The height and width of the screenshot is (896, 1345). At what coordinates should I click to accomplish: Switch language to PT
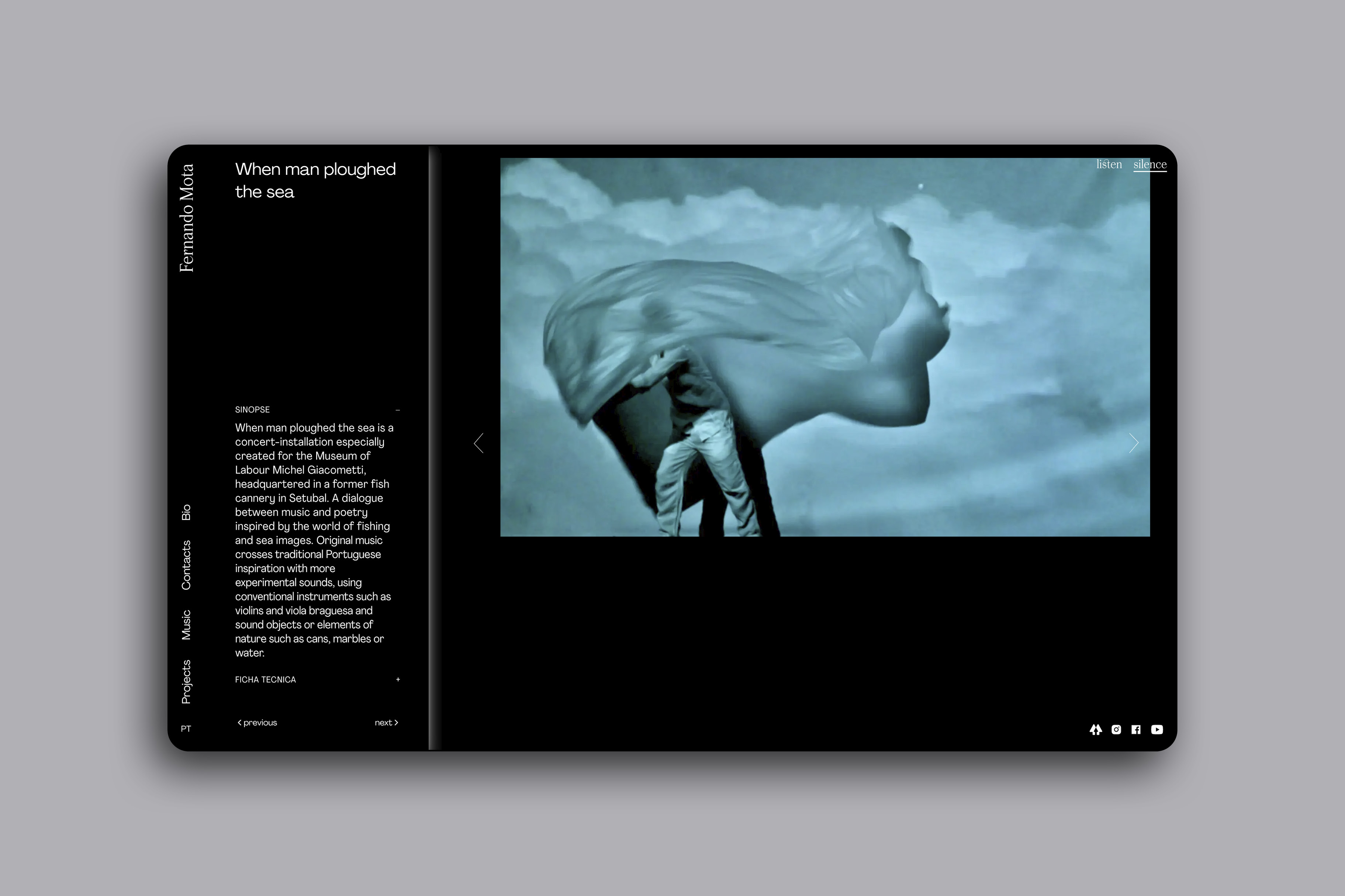tap(186, 729)
